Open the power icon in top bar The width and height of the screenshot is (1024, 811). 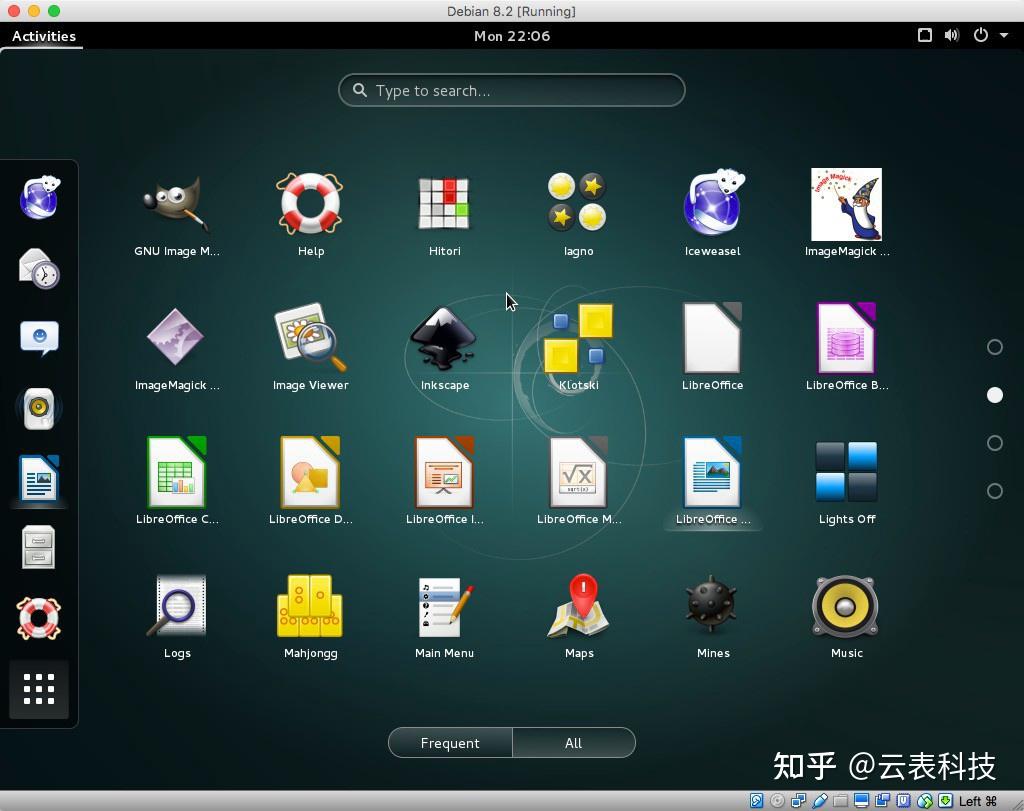pyautogui.click(x=981, y=35)
